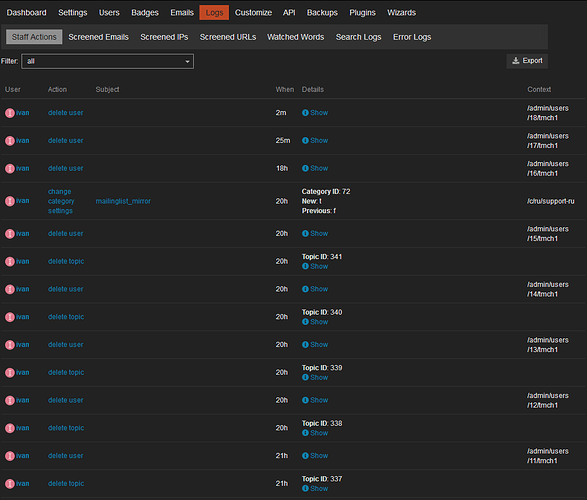
Task: Click the delete topic action for Topic 340
Action: (x=66, y=317)
